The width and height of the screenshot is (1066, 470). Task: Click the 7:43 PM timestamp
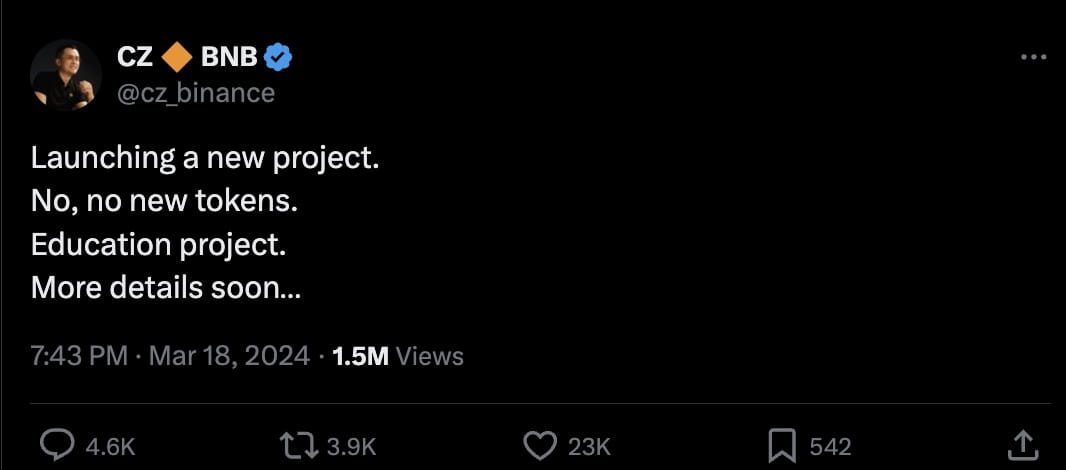tap(79, 356)
